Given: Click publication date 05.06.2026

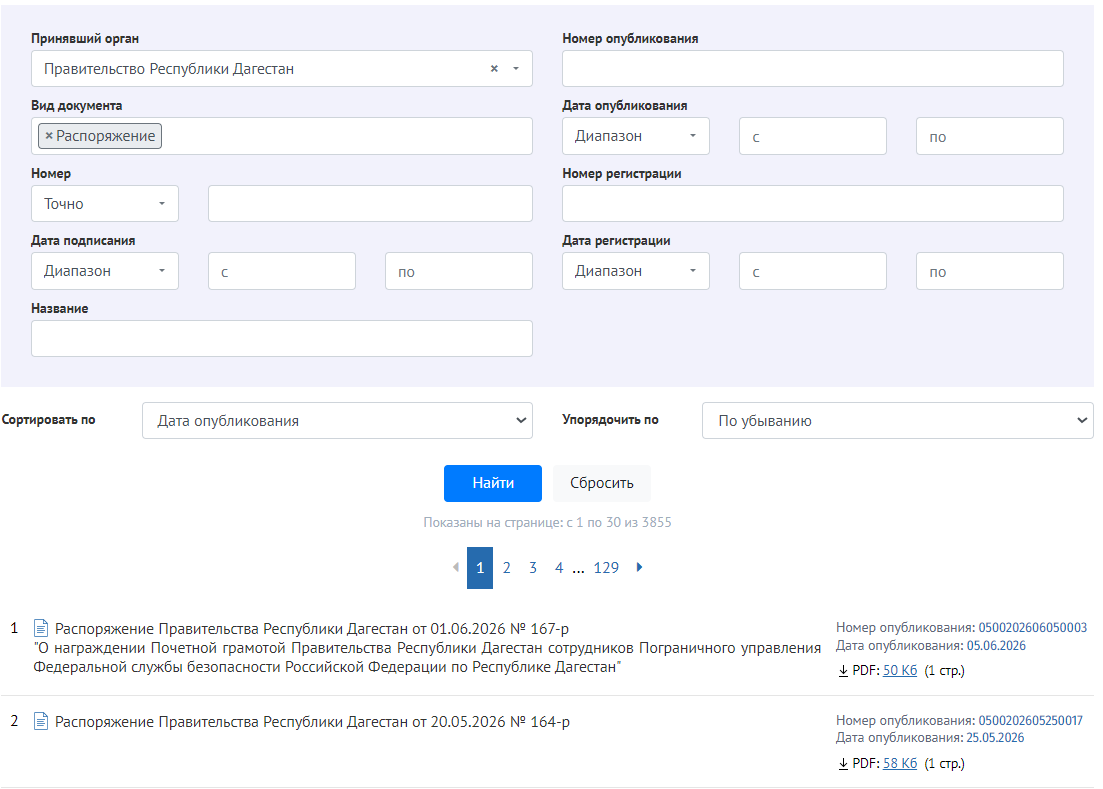Looking at the screenshot, I should (x=996, y=646).
